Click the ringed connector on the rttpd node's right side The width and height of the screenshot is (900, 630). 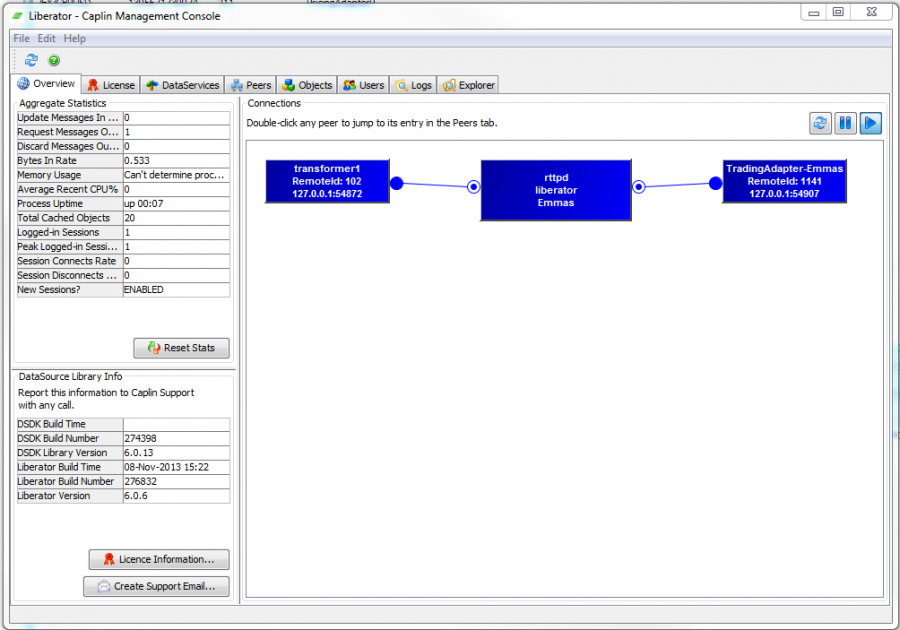[639, 186]
